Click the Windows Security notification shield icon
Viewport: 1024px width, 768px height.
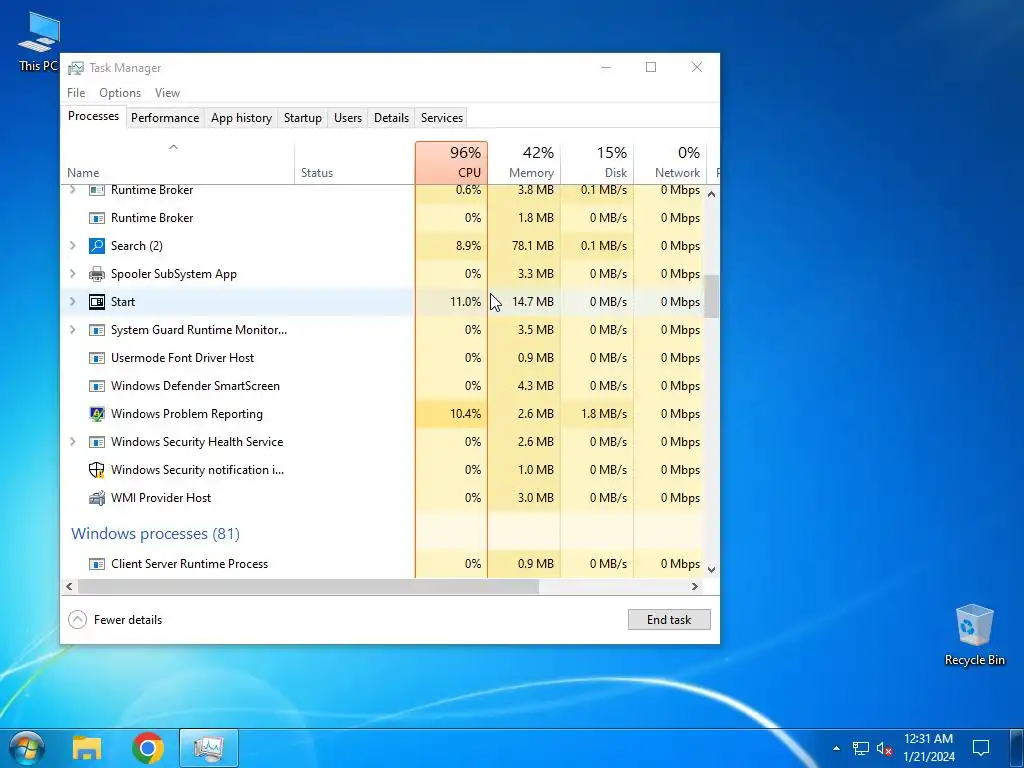(97, 470)
